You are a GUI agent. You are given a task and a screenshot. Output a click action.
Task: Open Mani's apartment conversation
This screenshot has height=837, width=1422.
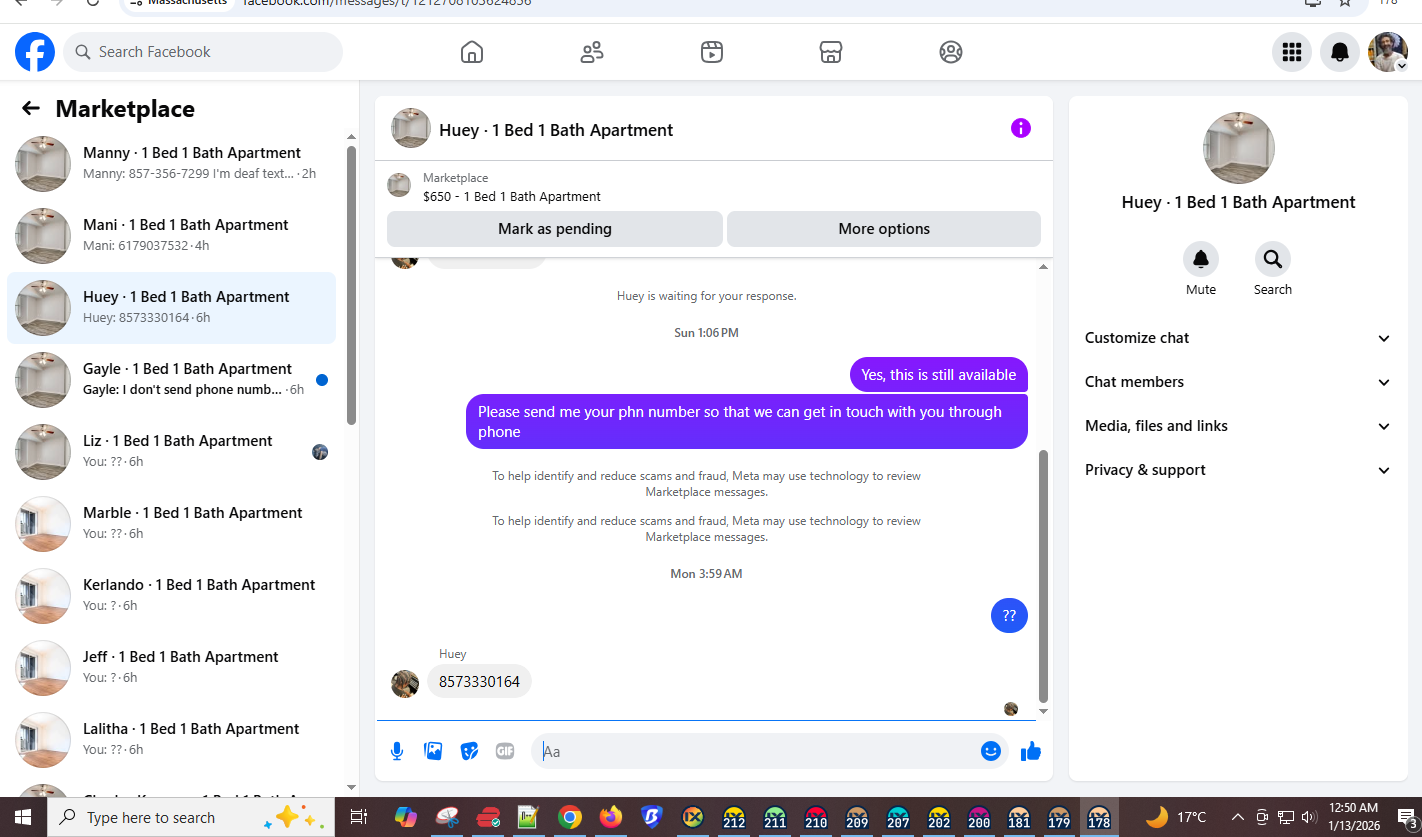point(172,236)
